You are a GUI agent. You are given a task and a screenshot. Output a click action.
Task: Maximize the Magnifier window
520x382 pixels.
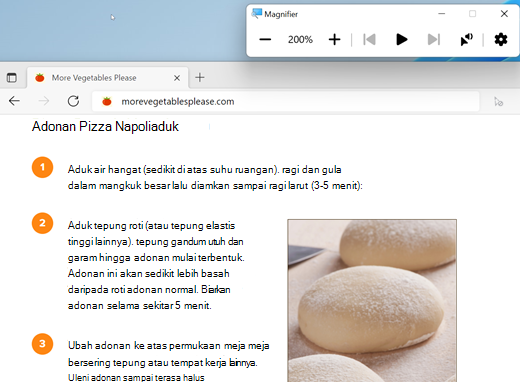(472, 14)
